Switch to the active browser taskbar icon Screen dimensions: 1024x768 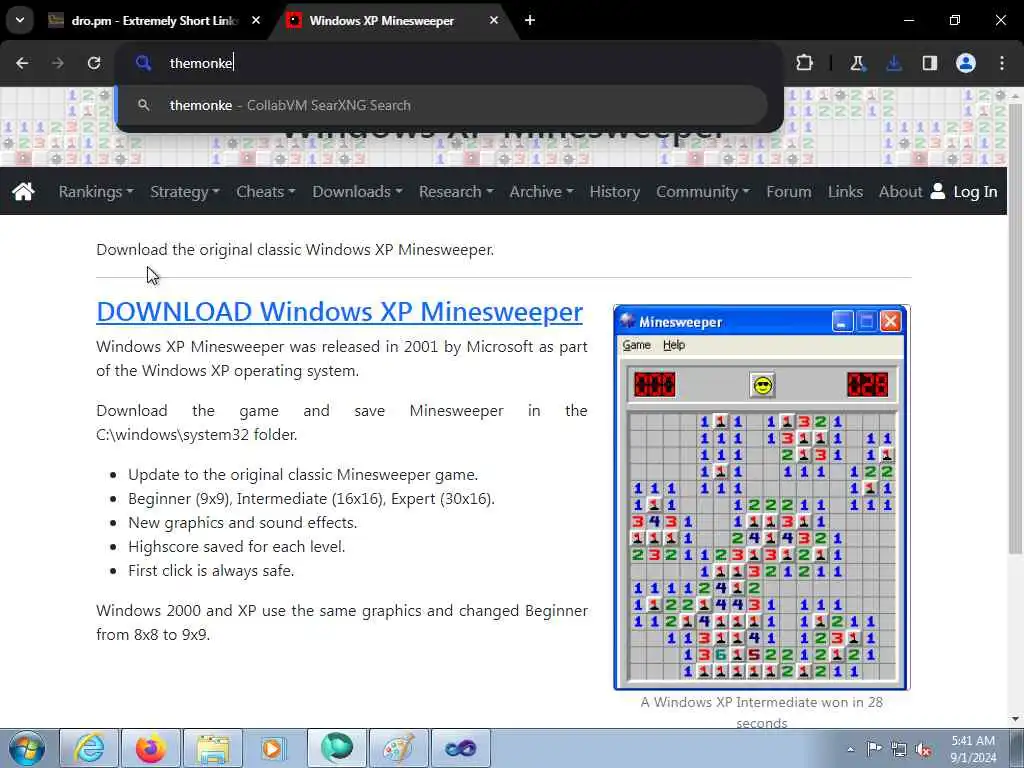pos(336,748)
